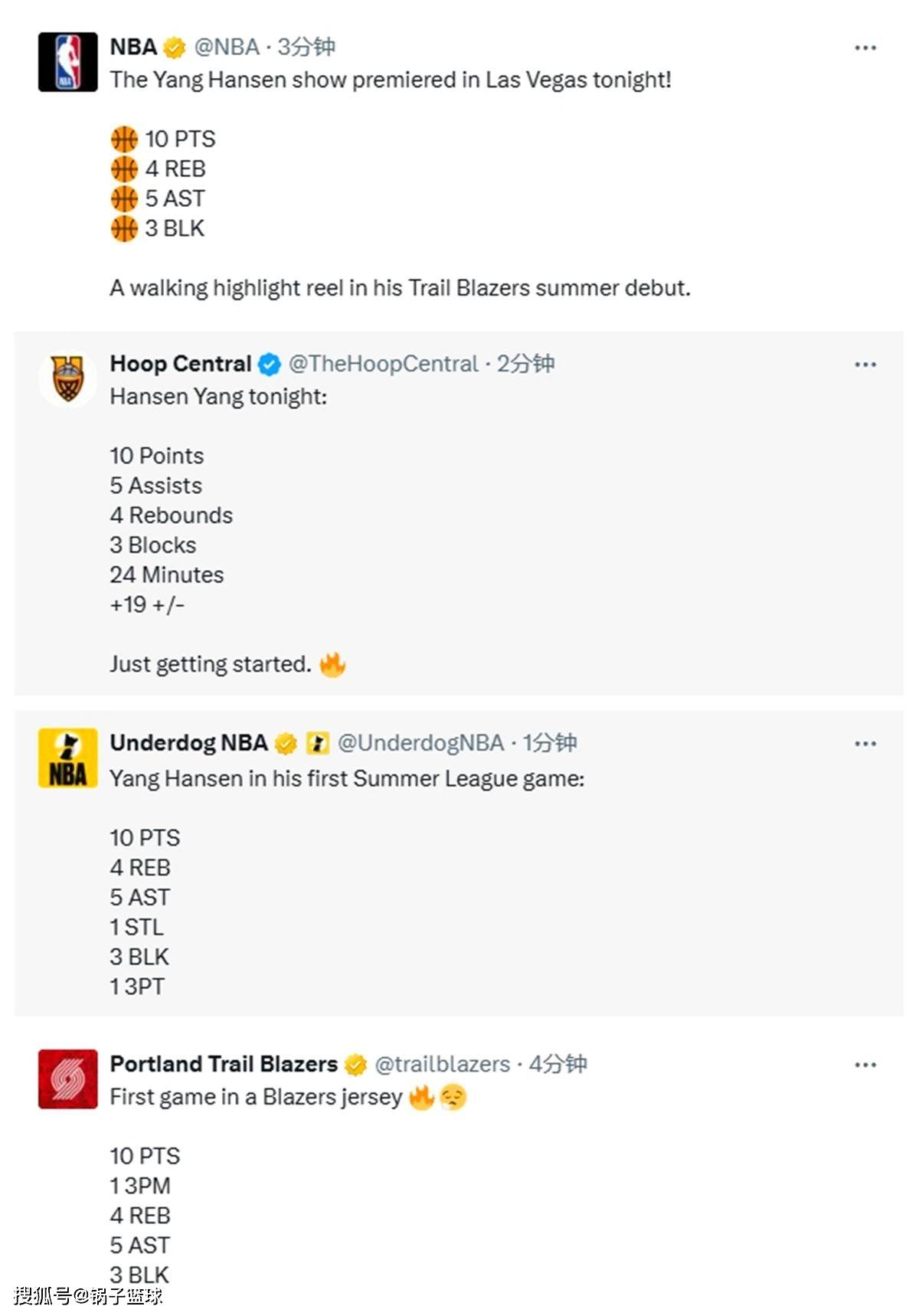Screen dimensions: 919x1316
Task: Click the Hoop Central display name
Action: pos(181,364)
